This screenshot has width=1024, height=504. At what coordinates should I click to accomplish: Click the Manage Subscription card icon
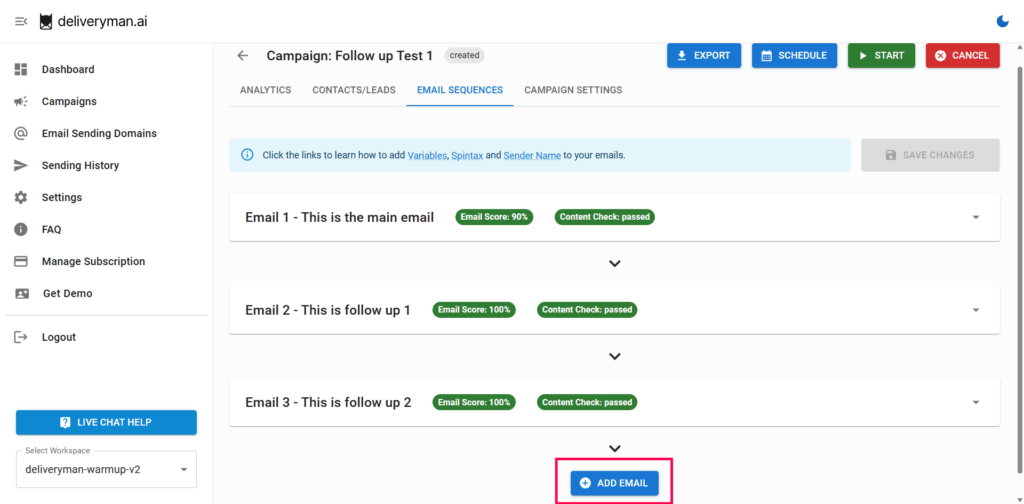point(21,261)
